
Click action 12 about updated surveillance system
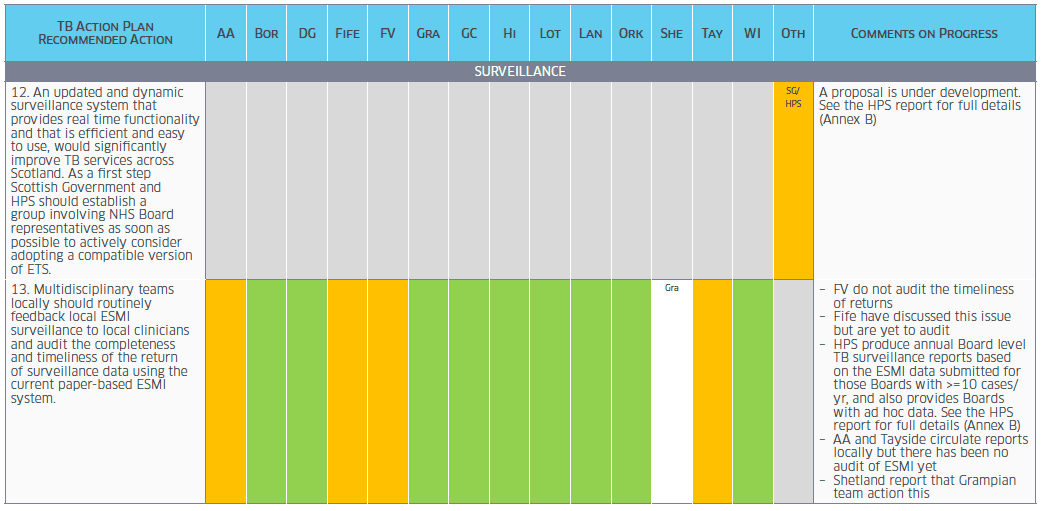coord(105,181)
